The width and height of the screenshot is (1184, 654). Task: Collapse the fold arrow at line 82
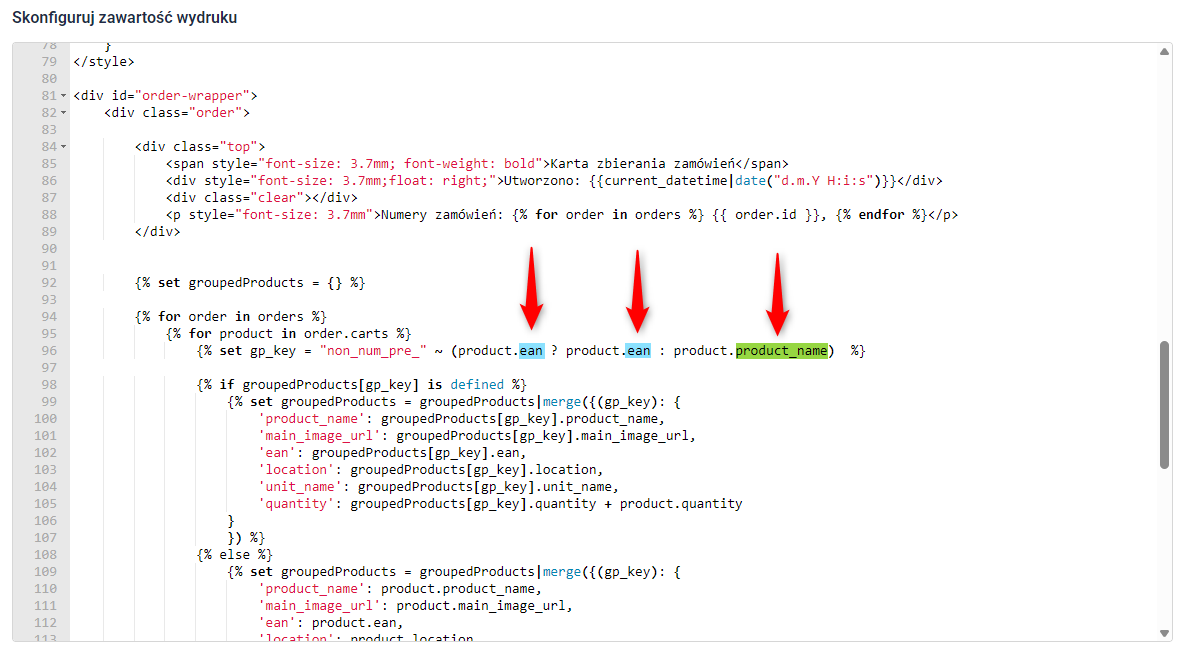[63, 113]
